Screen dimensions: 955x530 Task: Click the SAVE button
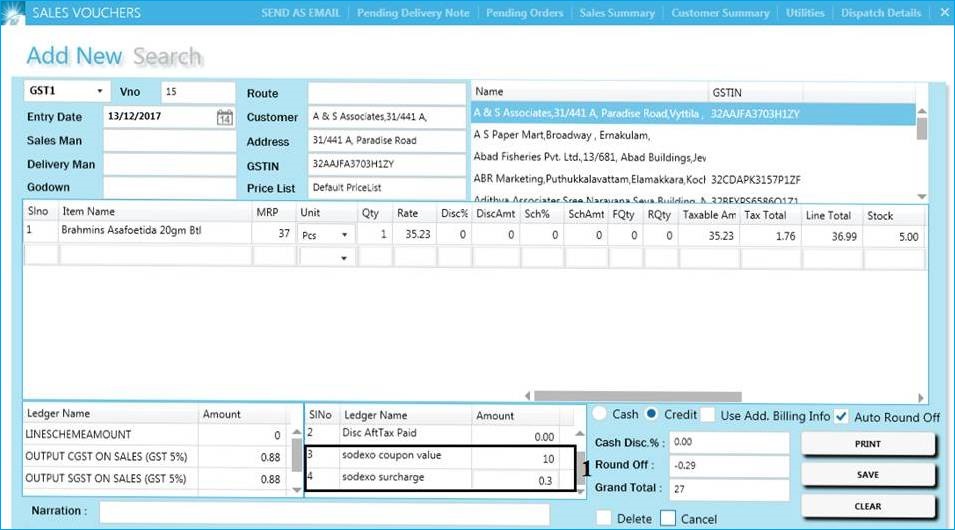point(867,475)
